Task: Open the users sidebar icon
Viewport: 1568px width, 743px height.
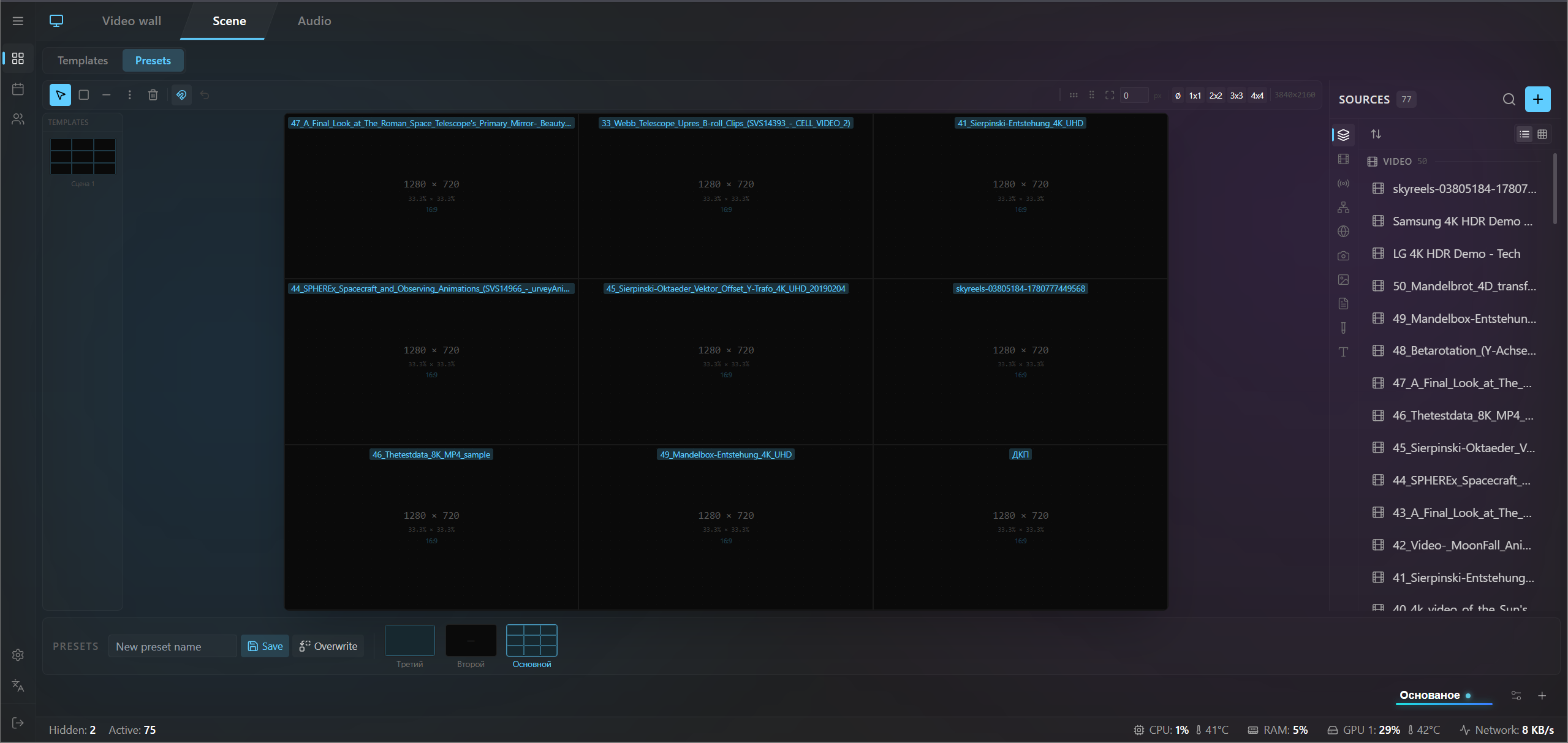Action: pyautogui.click(x=18, y=119)
